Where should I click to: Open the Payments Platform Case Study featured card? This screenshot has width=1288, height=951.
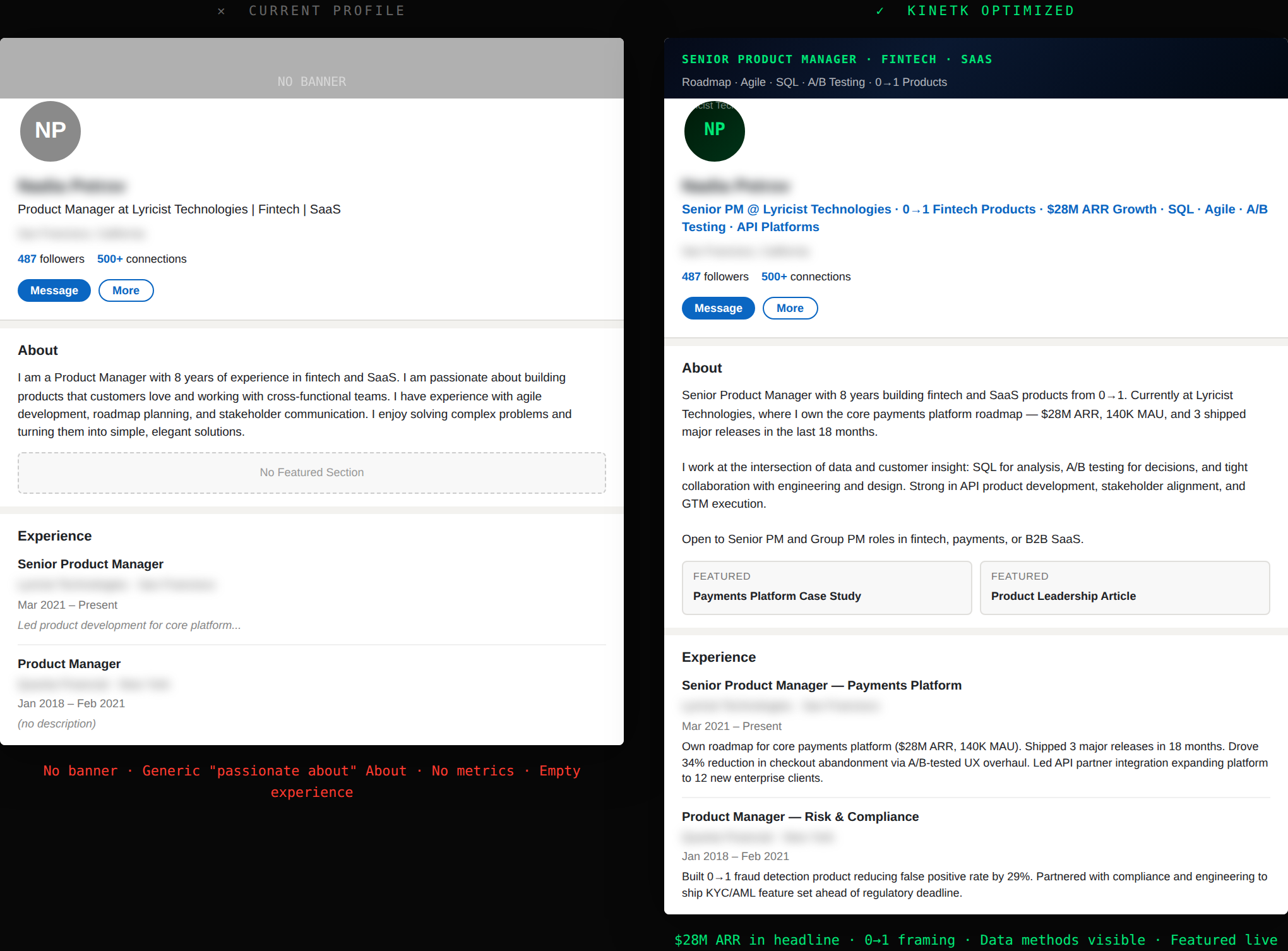click(x=826, y=587)
